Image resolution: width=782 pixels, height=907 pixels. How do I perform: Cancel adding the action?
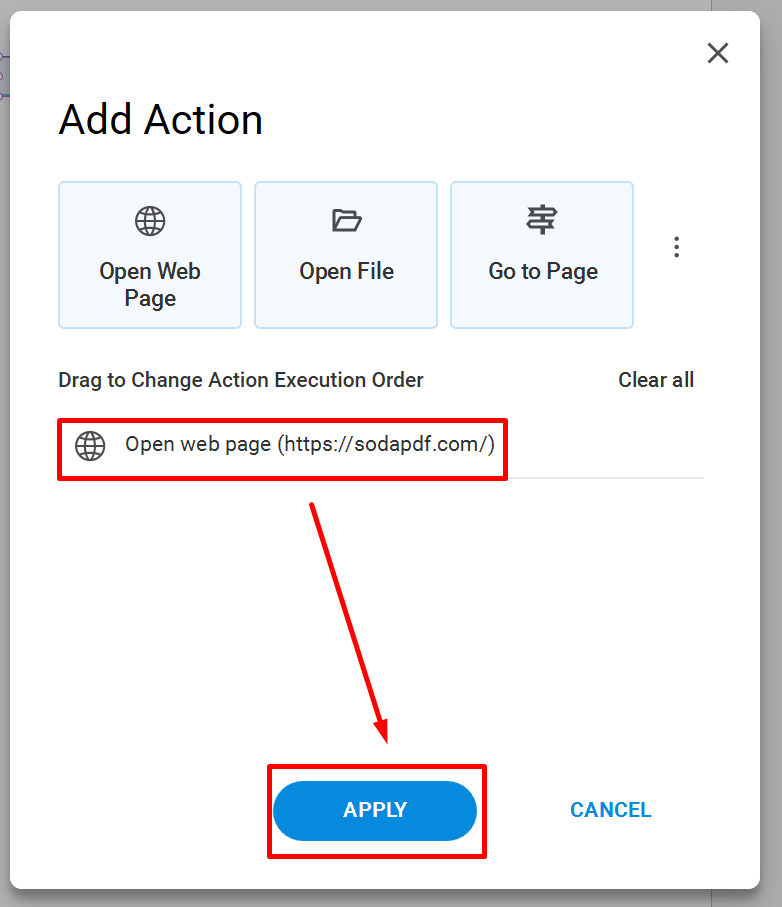pos(611,810)
